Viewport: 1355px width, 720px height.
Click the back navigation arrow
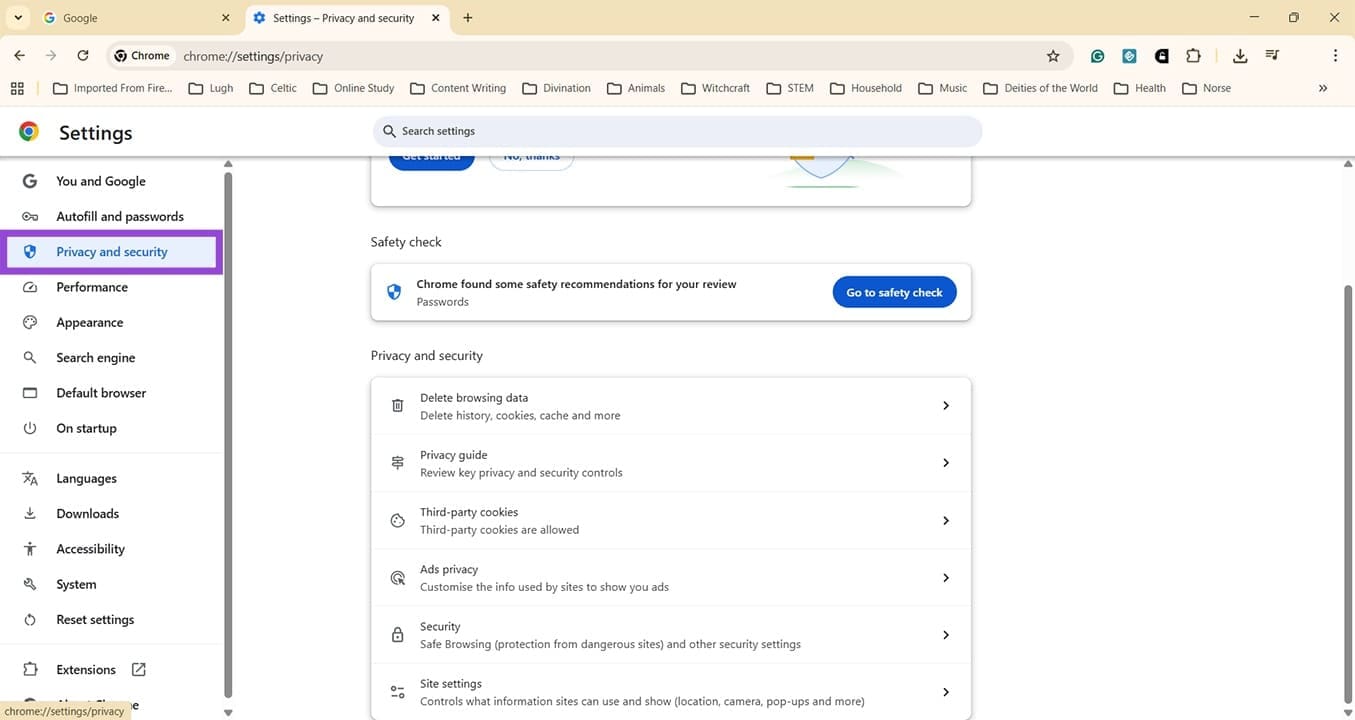[18, 55]
